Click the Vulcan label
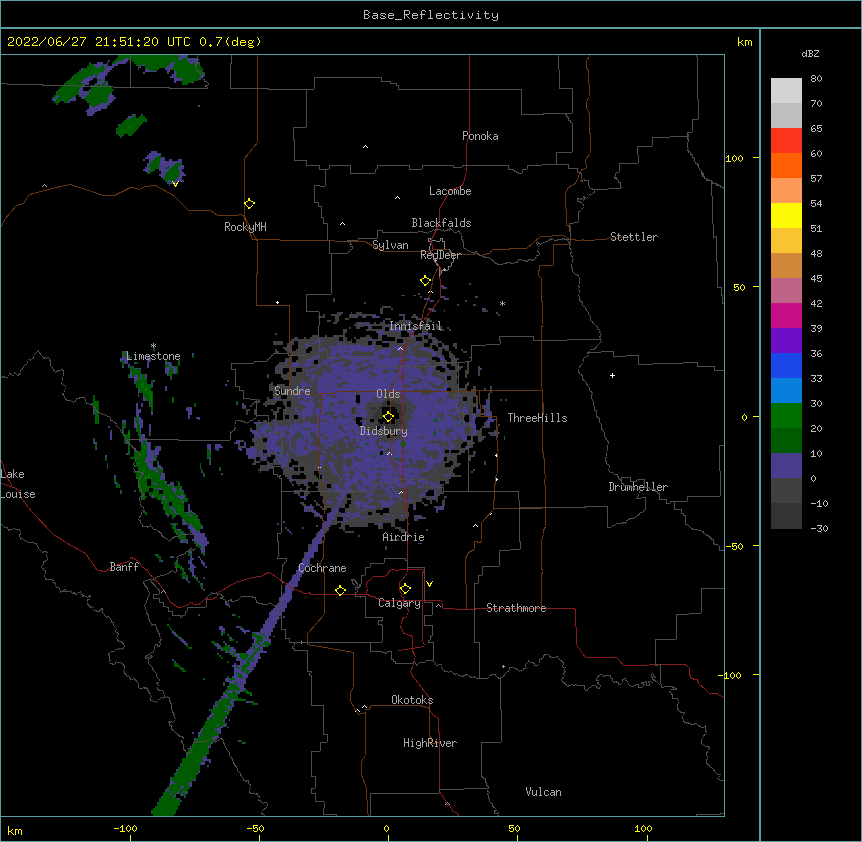Viewport: 862px width, 842px height. (x=543, y=792)
